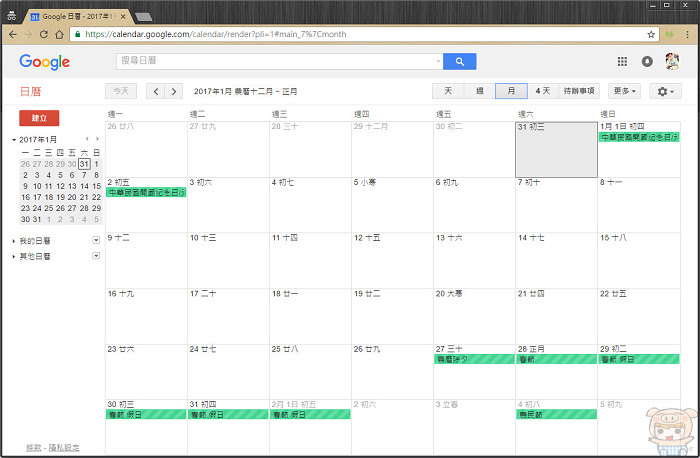Open 我的日曆 options dropdown
This screenshot has width=700, height=458.
pos(96,241)
